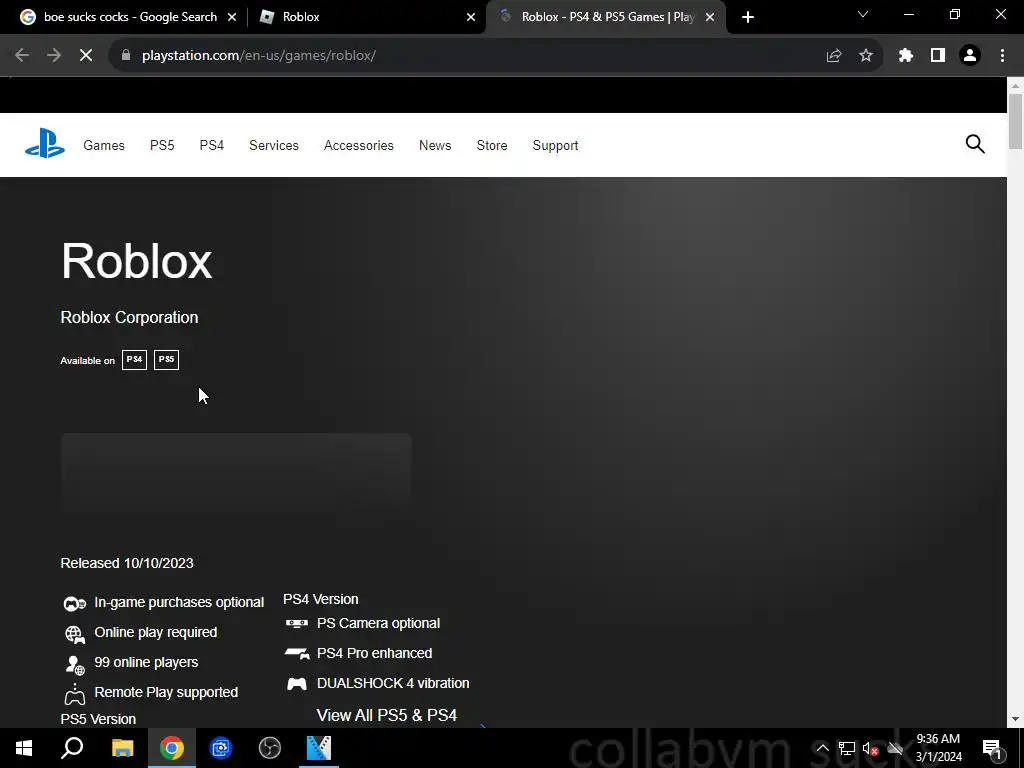Open a new tab with the plus button
This screenshot has width=1024, height=768.
[x=748, y=17]
